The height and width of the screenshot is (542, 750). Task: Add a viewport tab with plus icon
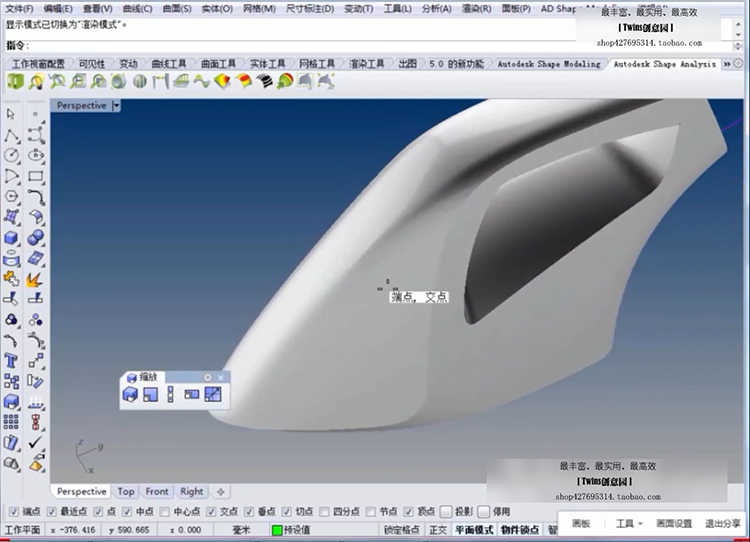coord(221,491)
